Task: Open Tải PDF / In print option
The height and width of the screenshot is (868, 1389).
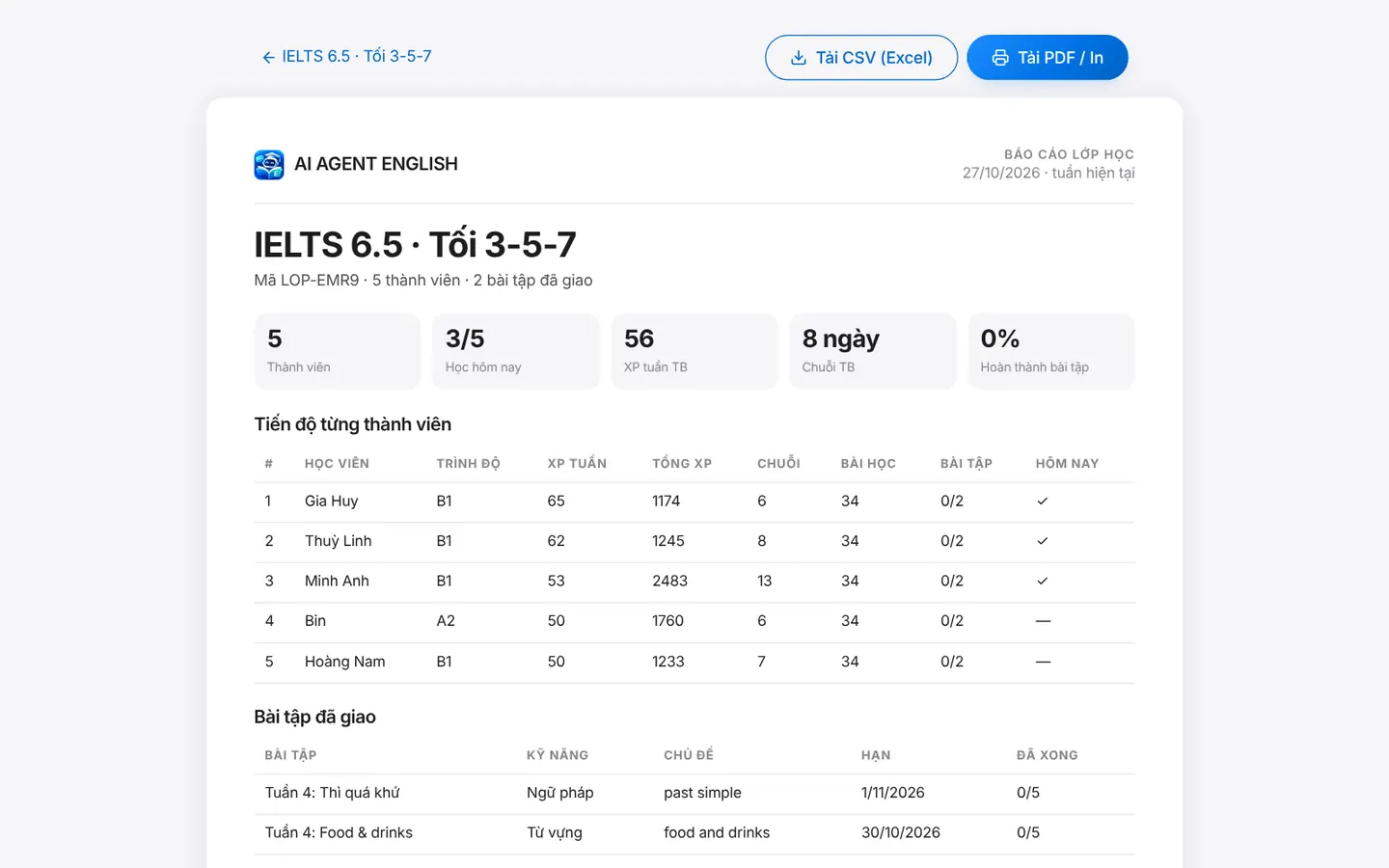Action: point(1048,58)
